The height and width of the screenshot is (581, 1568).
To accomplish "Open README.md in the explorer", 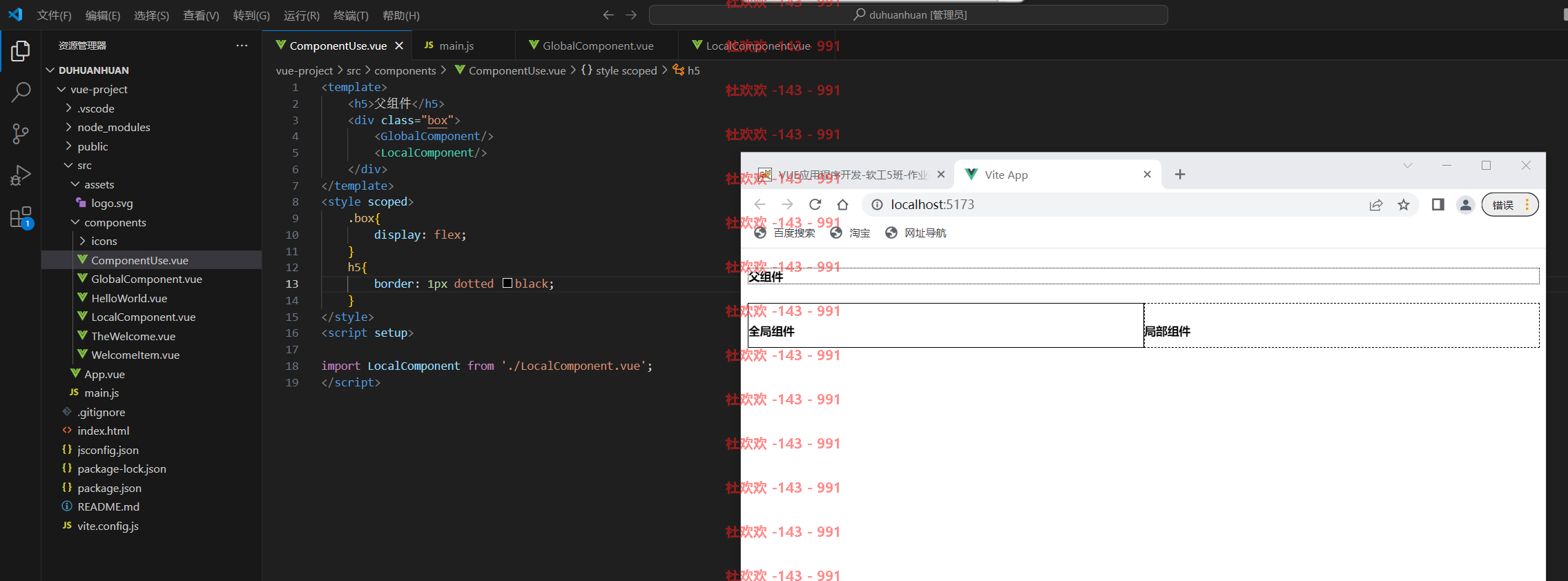I will click(152, 506).
